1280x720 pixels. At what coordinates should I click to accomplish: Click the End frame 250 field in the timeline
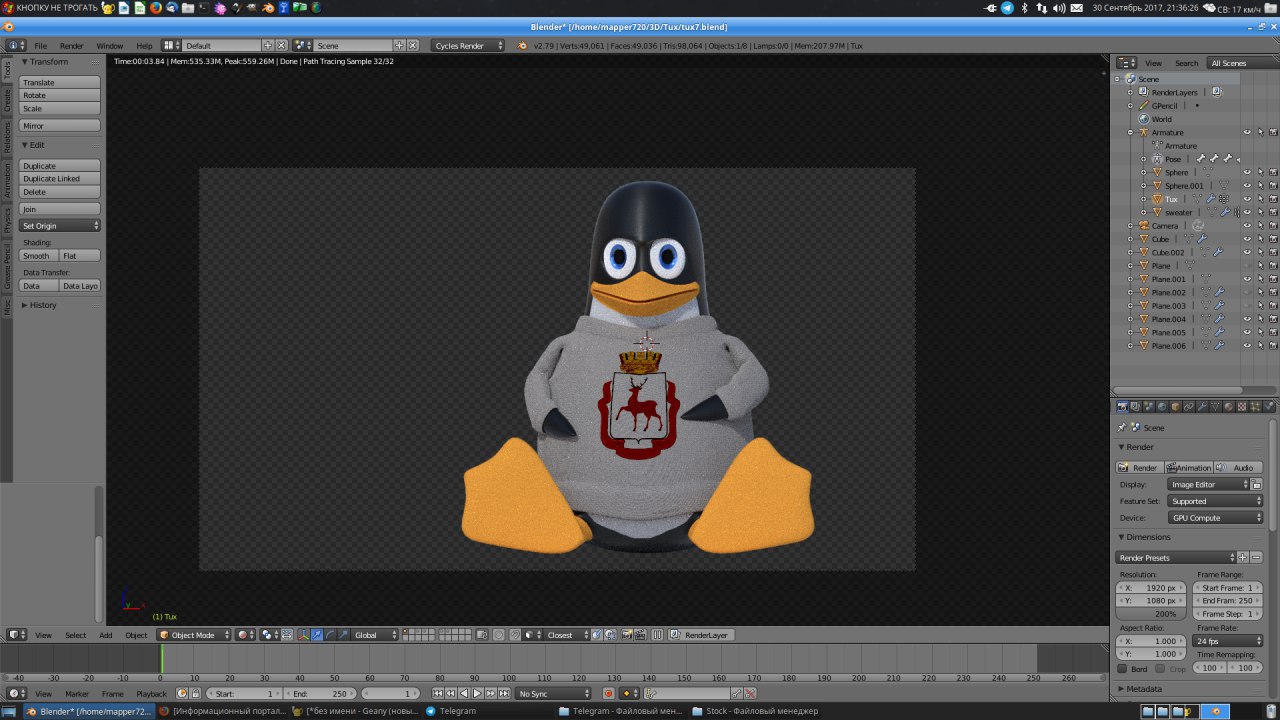point(320,693)
